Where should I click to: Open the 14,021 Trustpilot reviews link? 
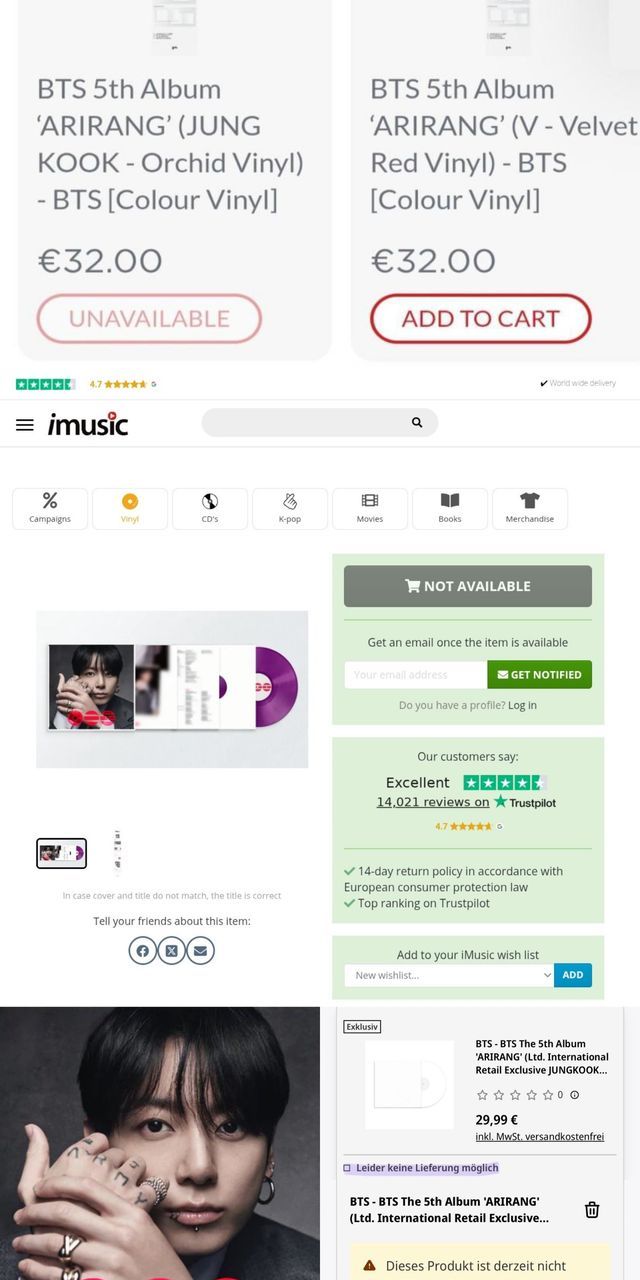pos(433,802)
